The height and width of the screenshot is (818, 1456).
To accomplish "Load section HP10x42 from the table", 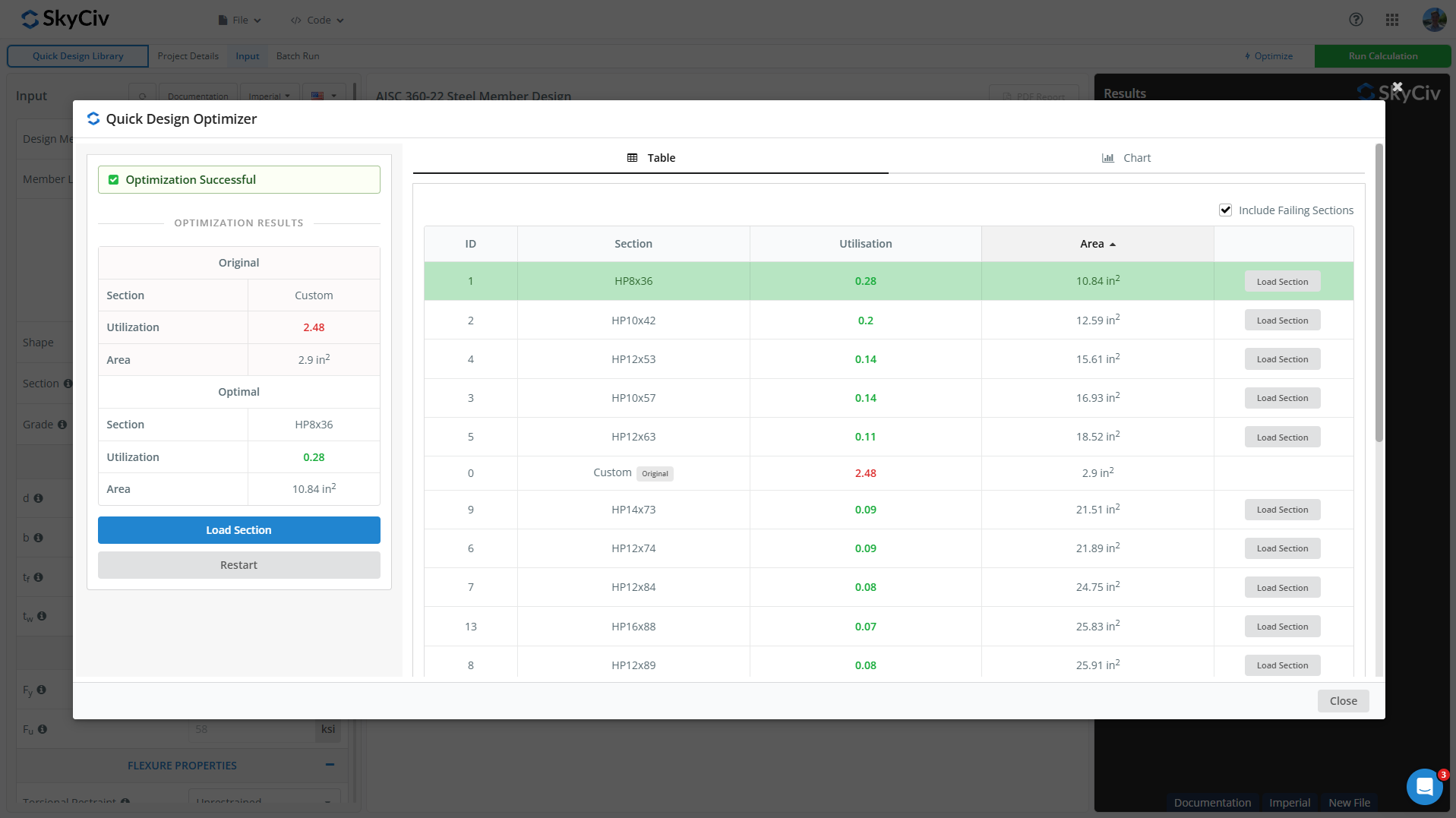I will pyautogui.click(x=1282, y=321).
